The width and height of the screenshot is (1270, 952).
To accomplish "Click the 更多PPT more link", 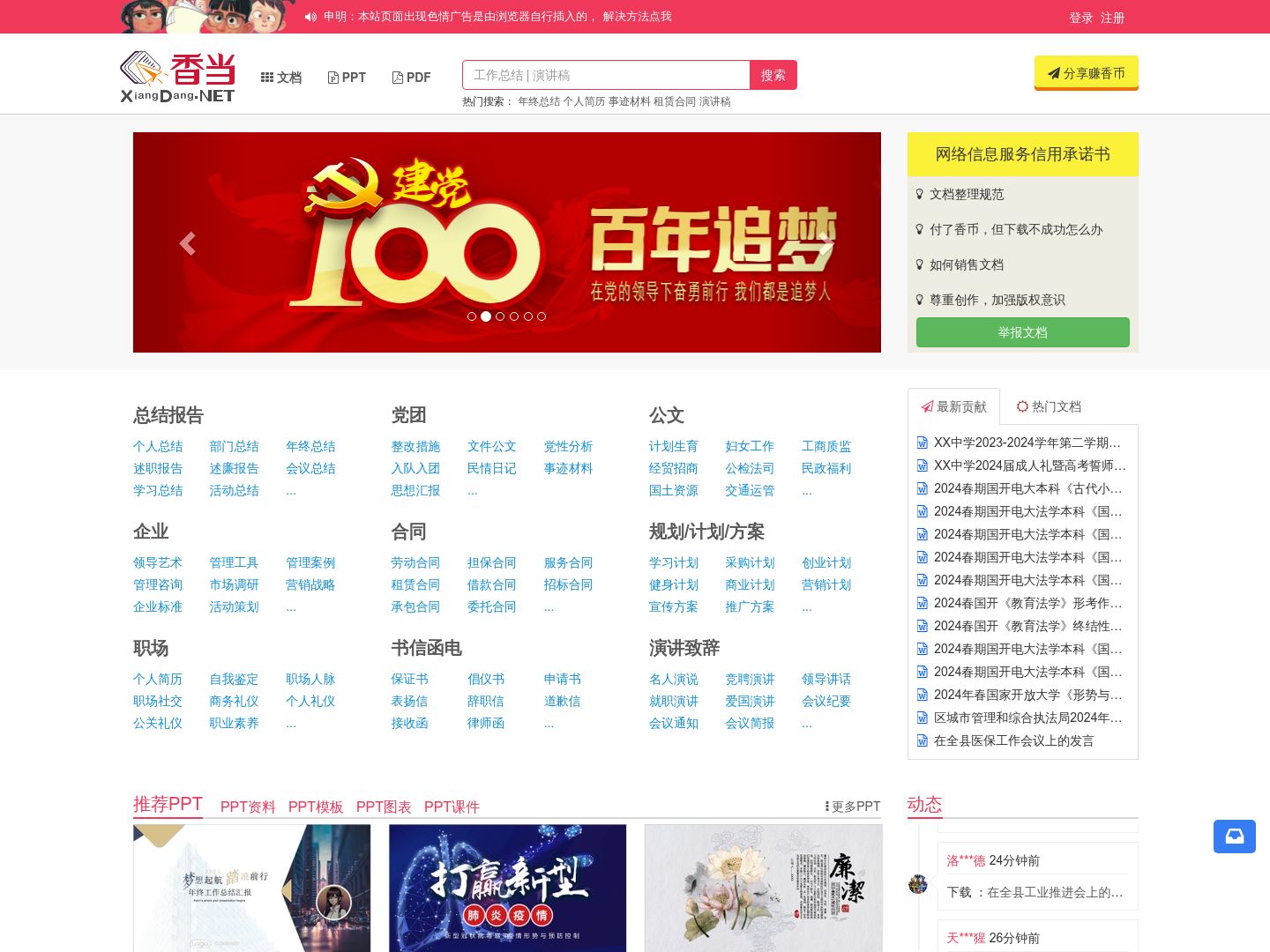I will tap(852, 807).
